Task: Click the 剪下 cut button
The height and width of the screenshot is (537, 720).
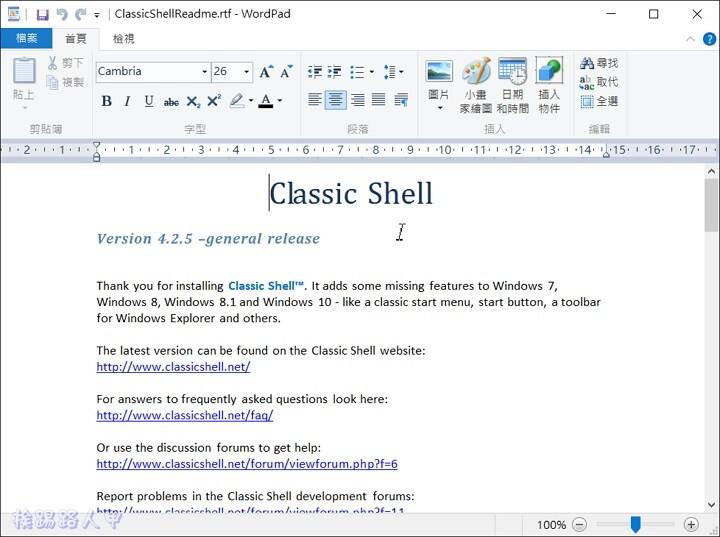Action: (66, 63)
